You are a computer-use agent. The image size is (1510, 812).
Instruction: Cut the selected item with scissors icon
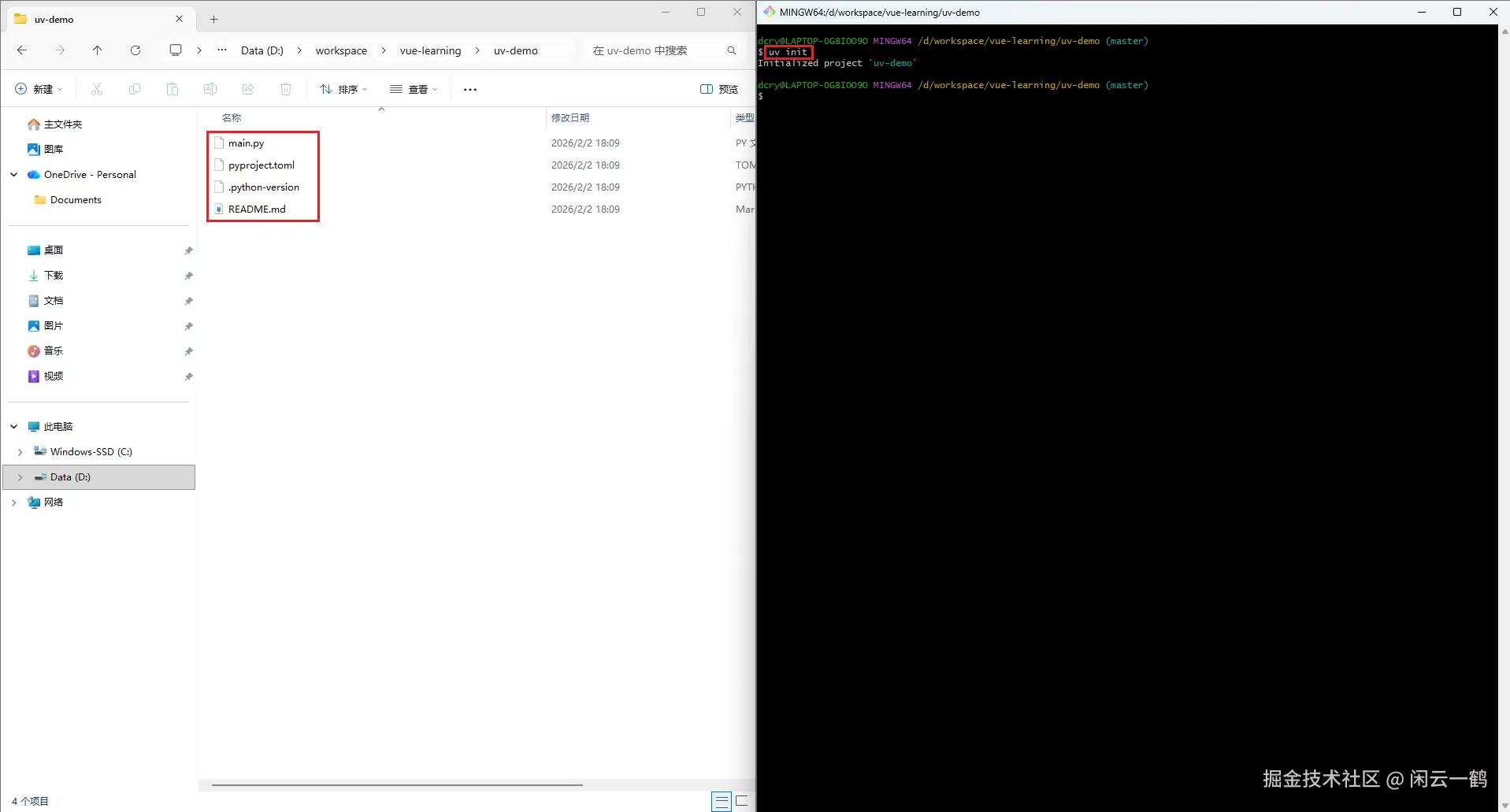[x=97, y=89]
